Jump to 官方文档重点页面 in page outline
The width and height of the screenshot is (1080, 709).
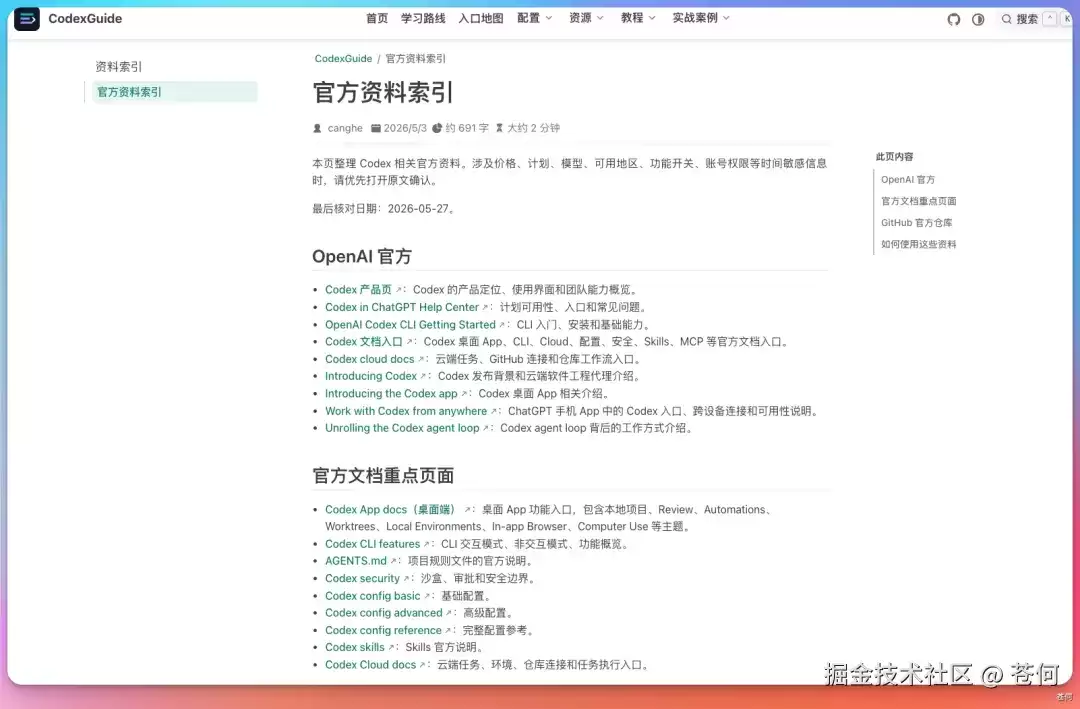pos(919,201)
